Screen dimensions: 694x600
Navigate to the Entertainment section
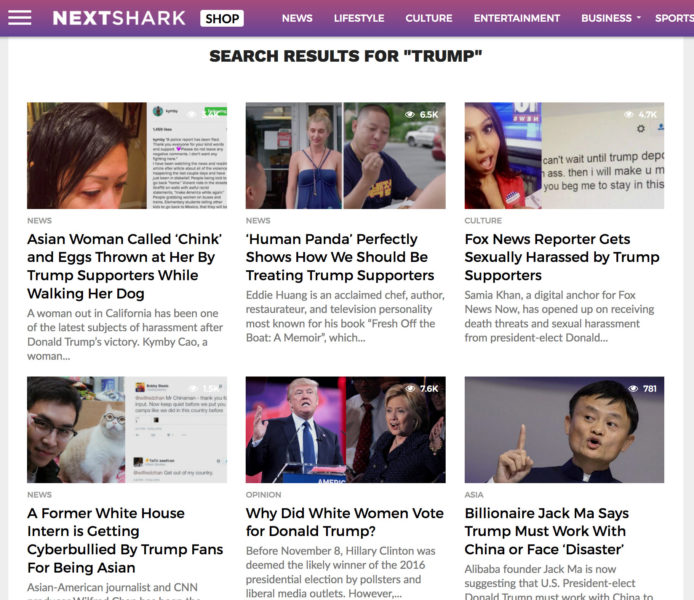pos(517,18)
